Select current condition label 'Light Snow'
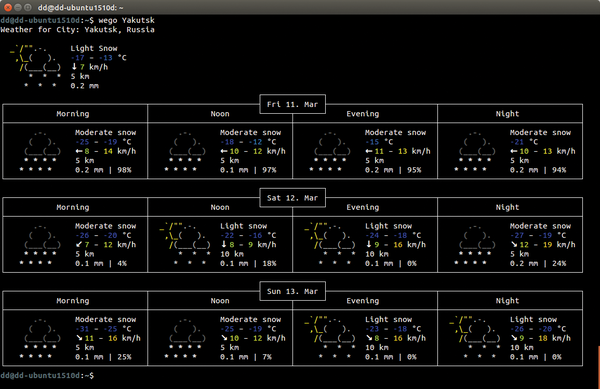Screen dimensions: 600x389 (94, 48)
